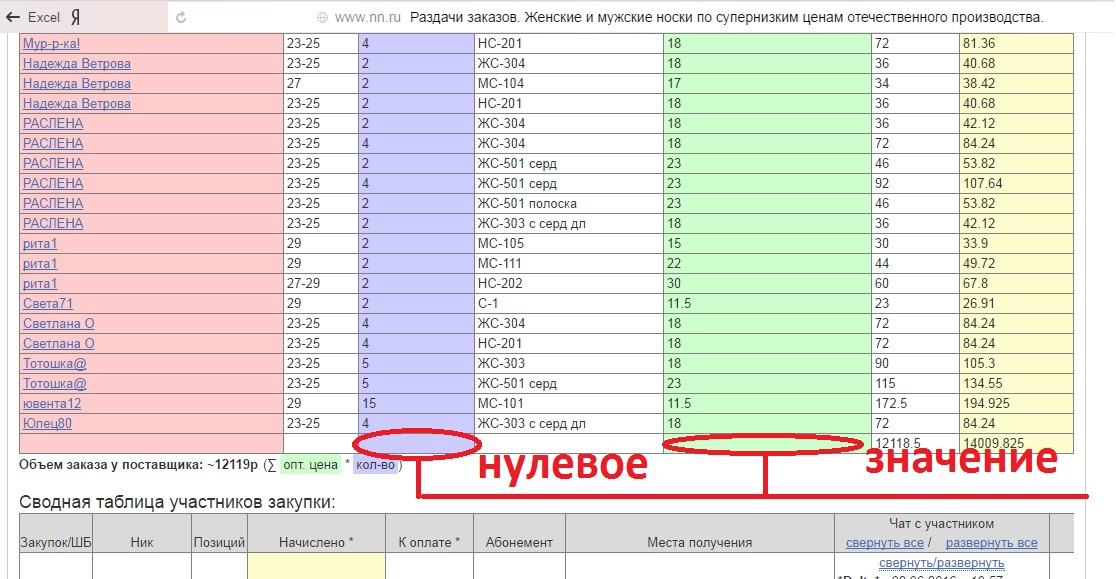Screen dimensions: 1116x579
Task: Reload the page with the refresh icon
Action: 181,17
